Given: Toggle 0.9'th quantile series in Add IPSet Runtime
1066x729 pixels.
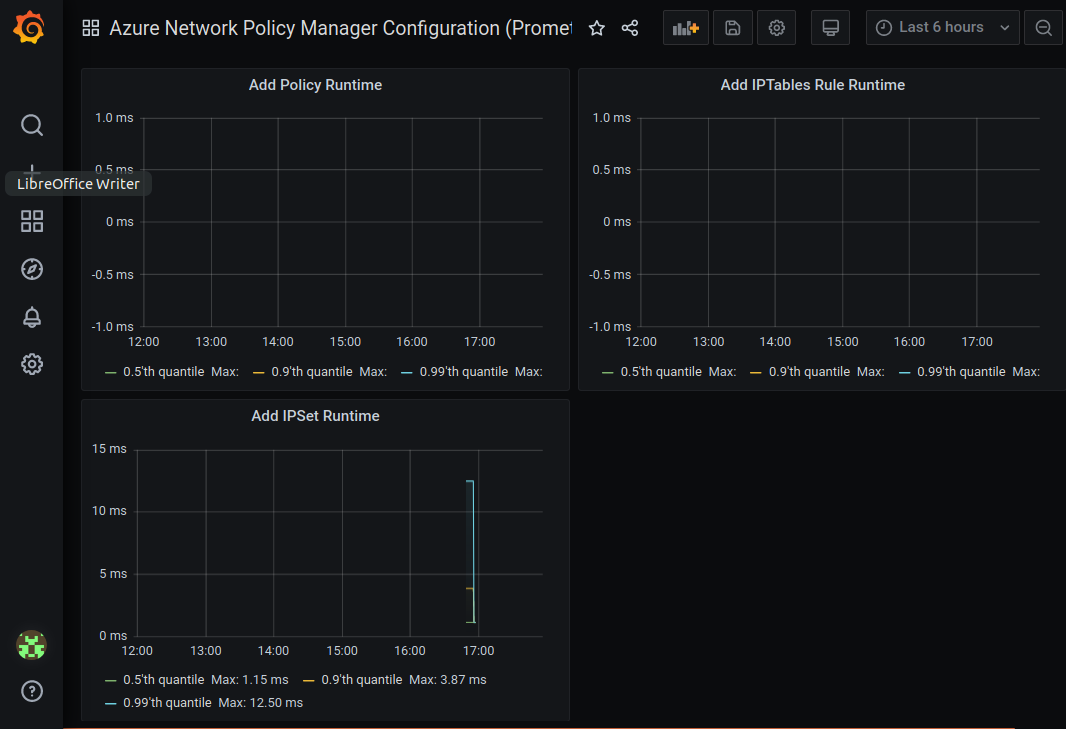Looking at the screenshot, I should click(362, 680).
